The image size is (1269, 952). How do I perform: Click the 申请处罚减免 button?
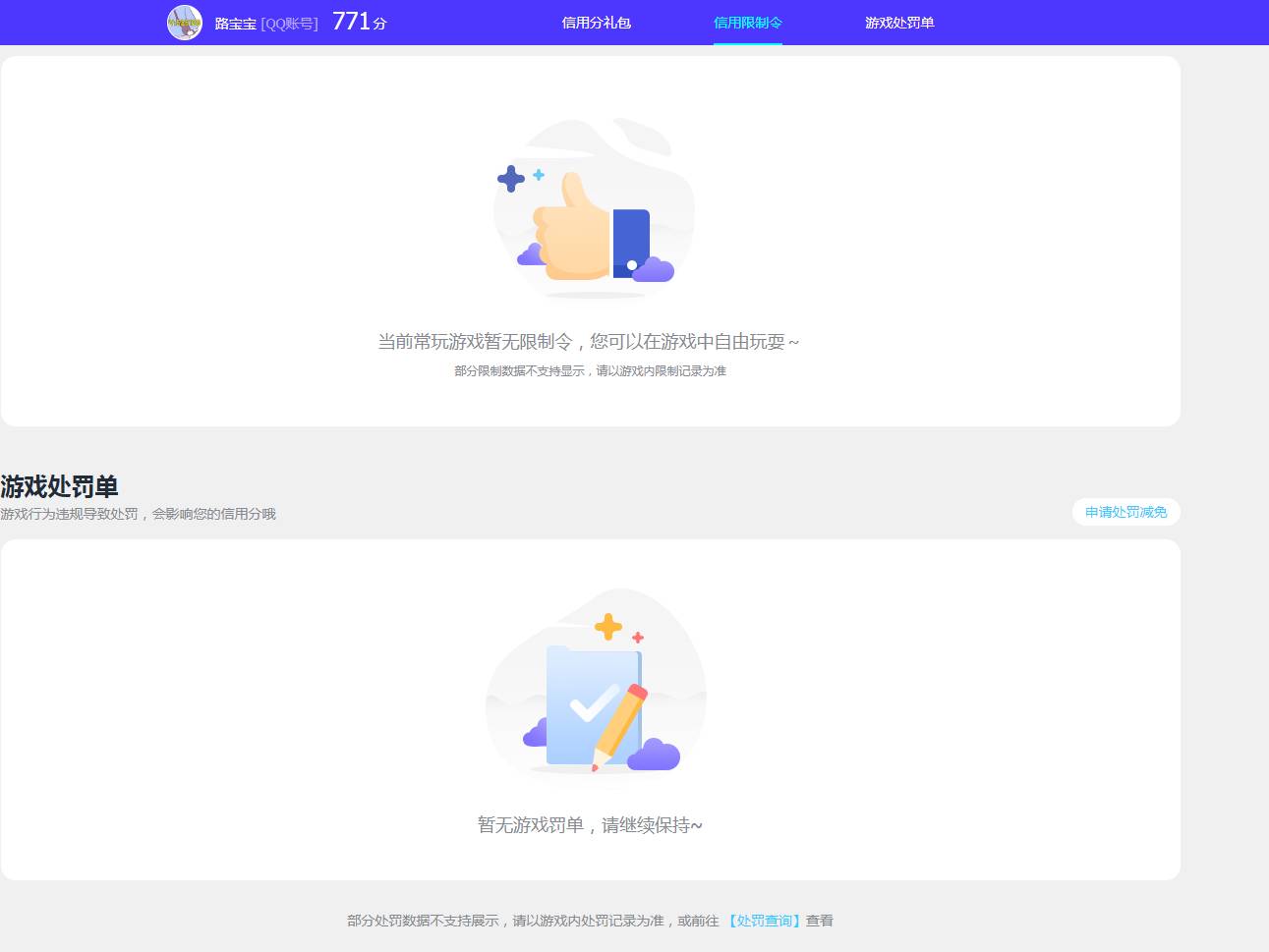coord(1125,512)
